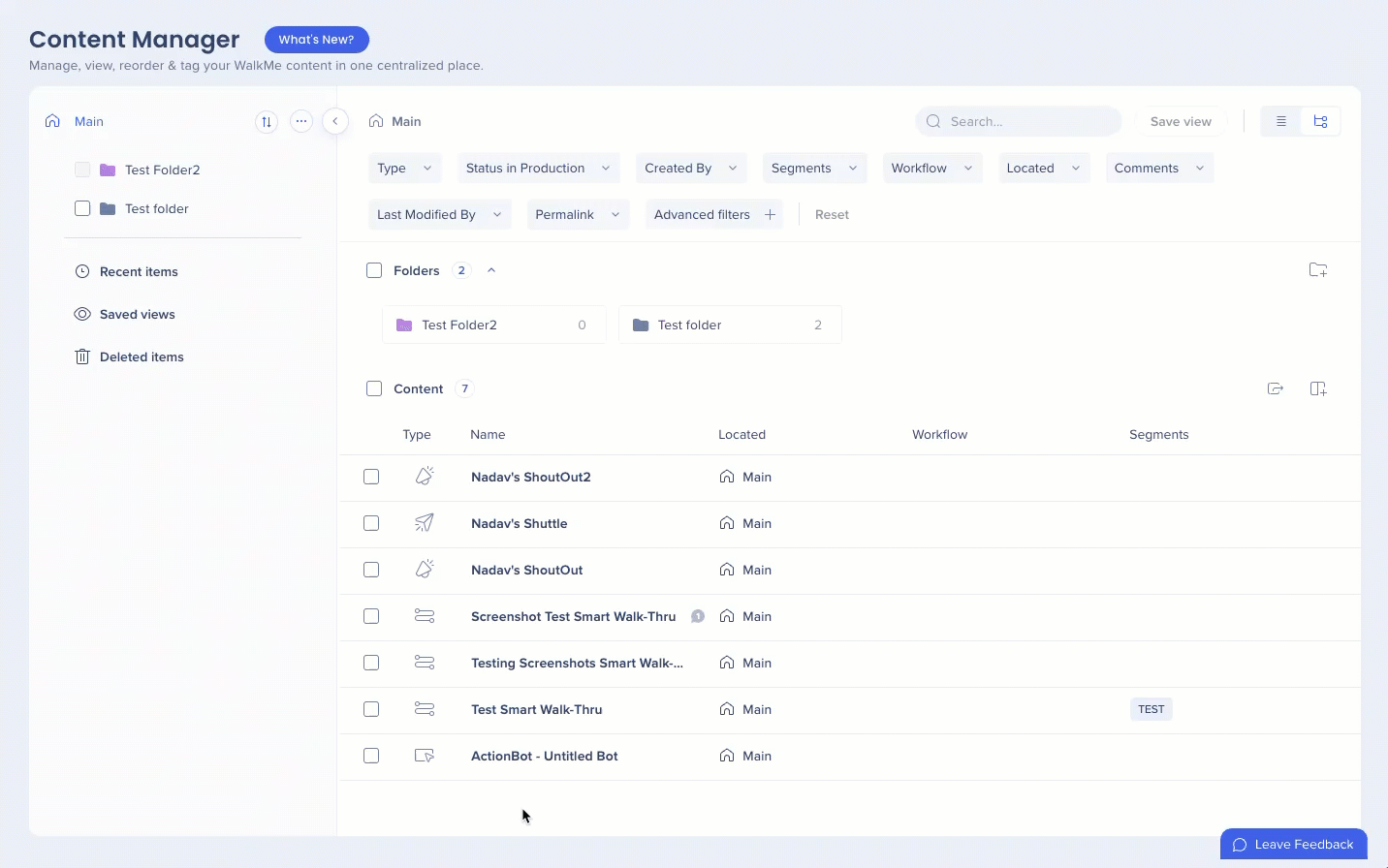Click the sidebar sort order icon
1388x868 pixels.
click(x=267, y=121)
